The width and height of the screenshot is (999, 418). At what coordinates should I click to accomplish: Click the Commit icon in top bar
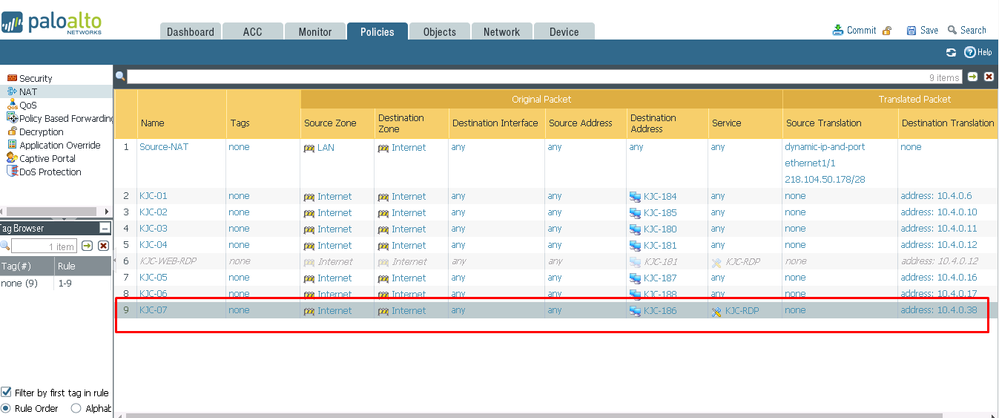point(837,30)
